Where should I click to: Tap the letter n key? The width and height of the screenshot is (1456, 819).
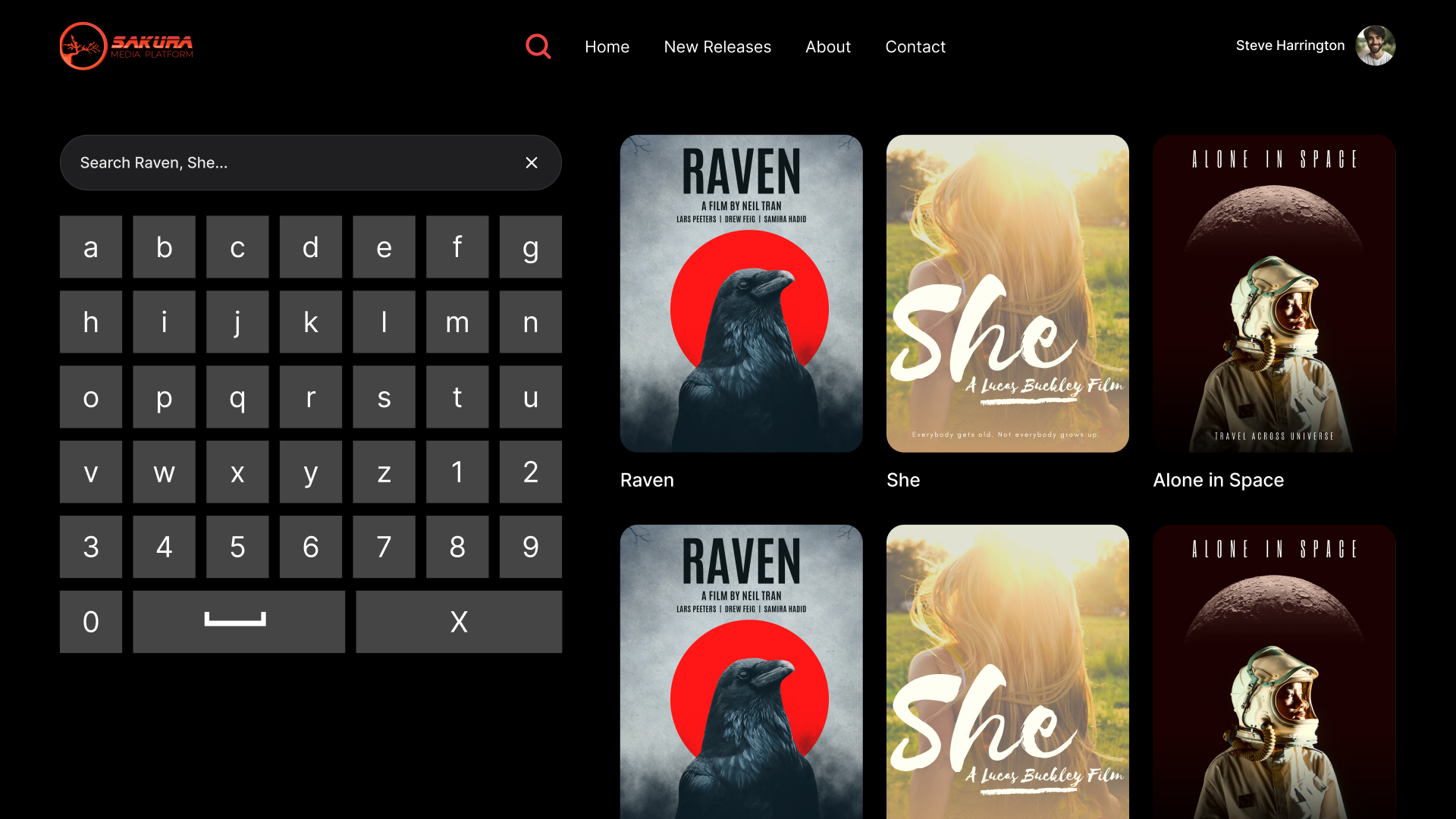[x=531, y=322]
